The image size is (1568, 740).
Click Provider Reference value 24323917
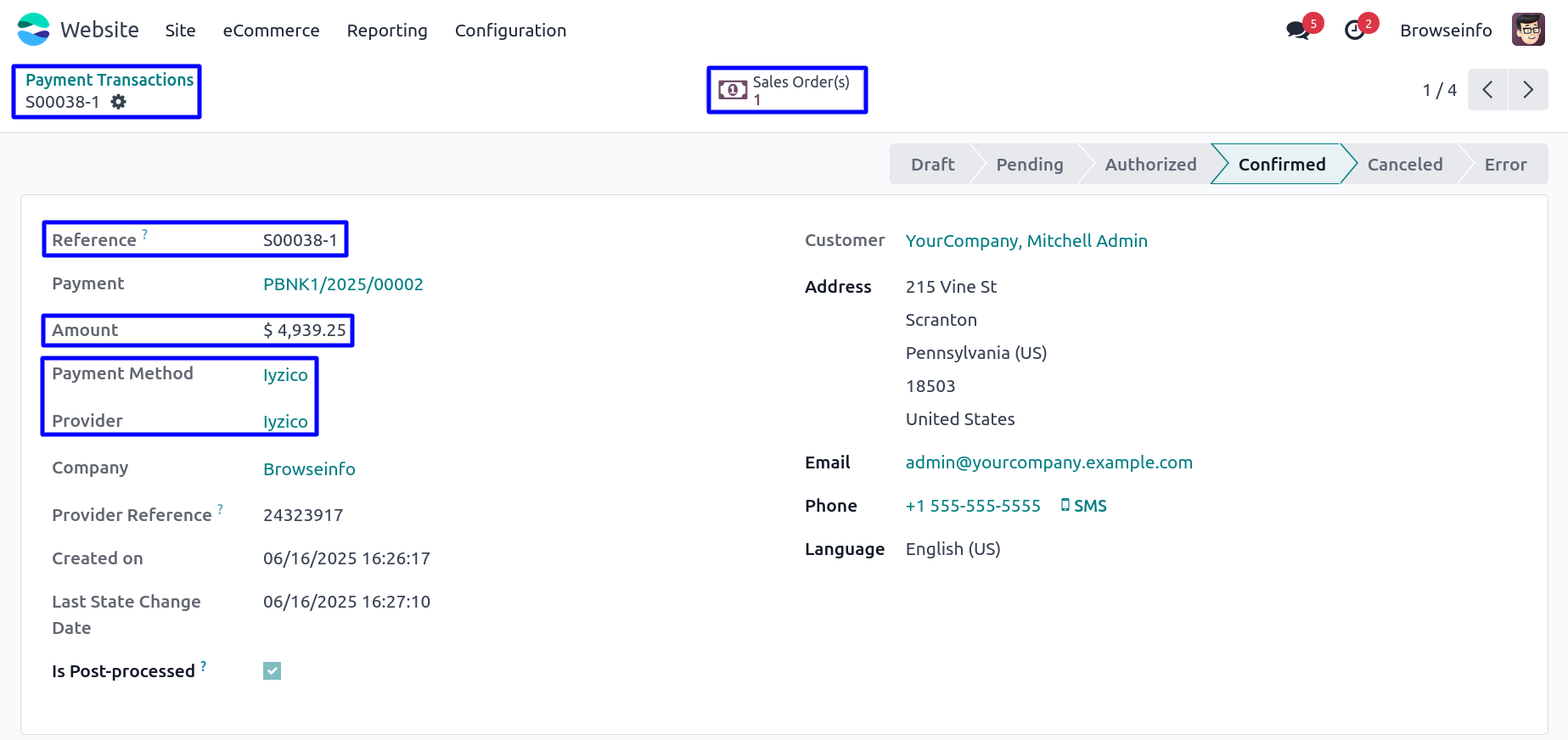[x=303, y=515]
